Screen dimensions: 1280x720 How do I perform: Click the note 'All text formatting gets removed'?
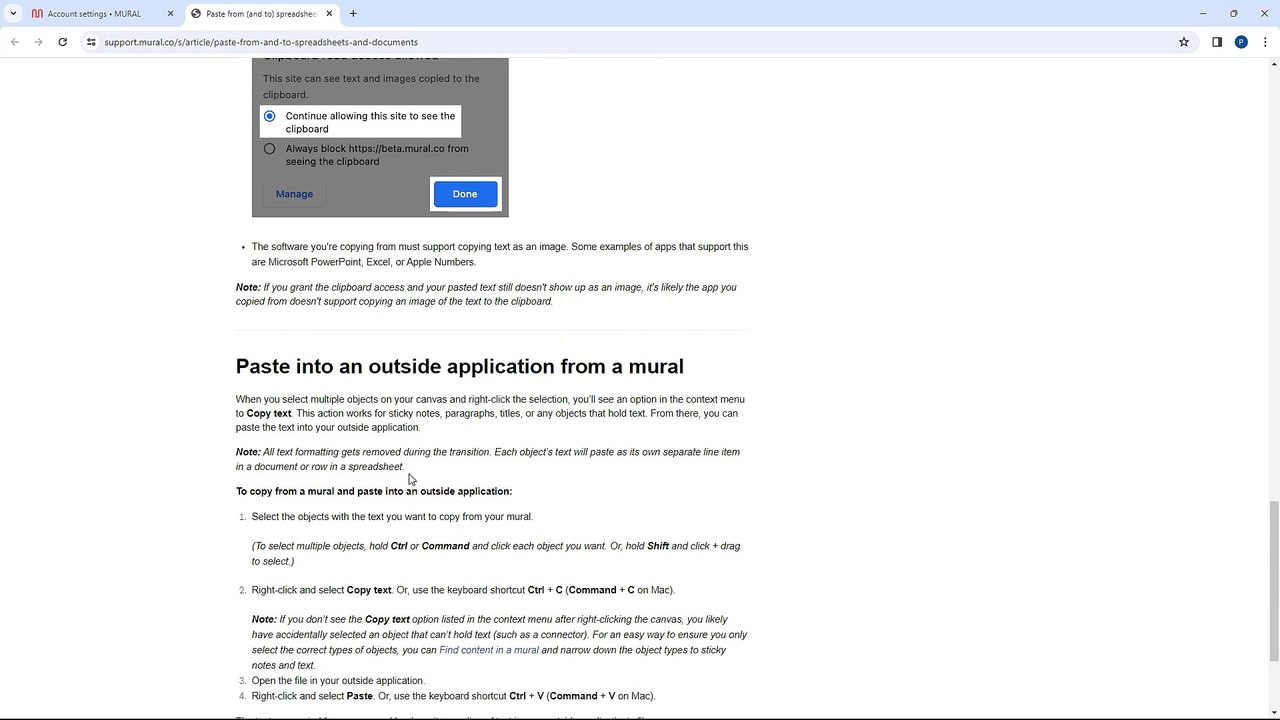pos(488,459)
